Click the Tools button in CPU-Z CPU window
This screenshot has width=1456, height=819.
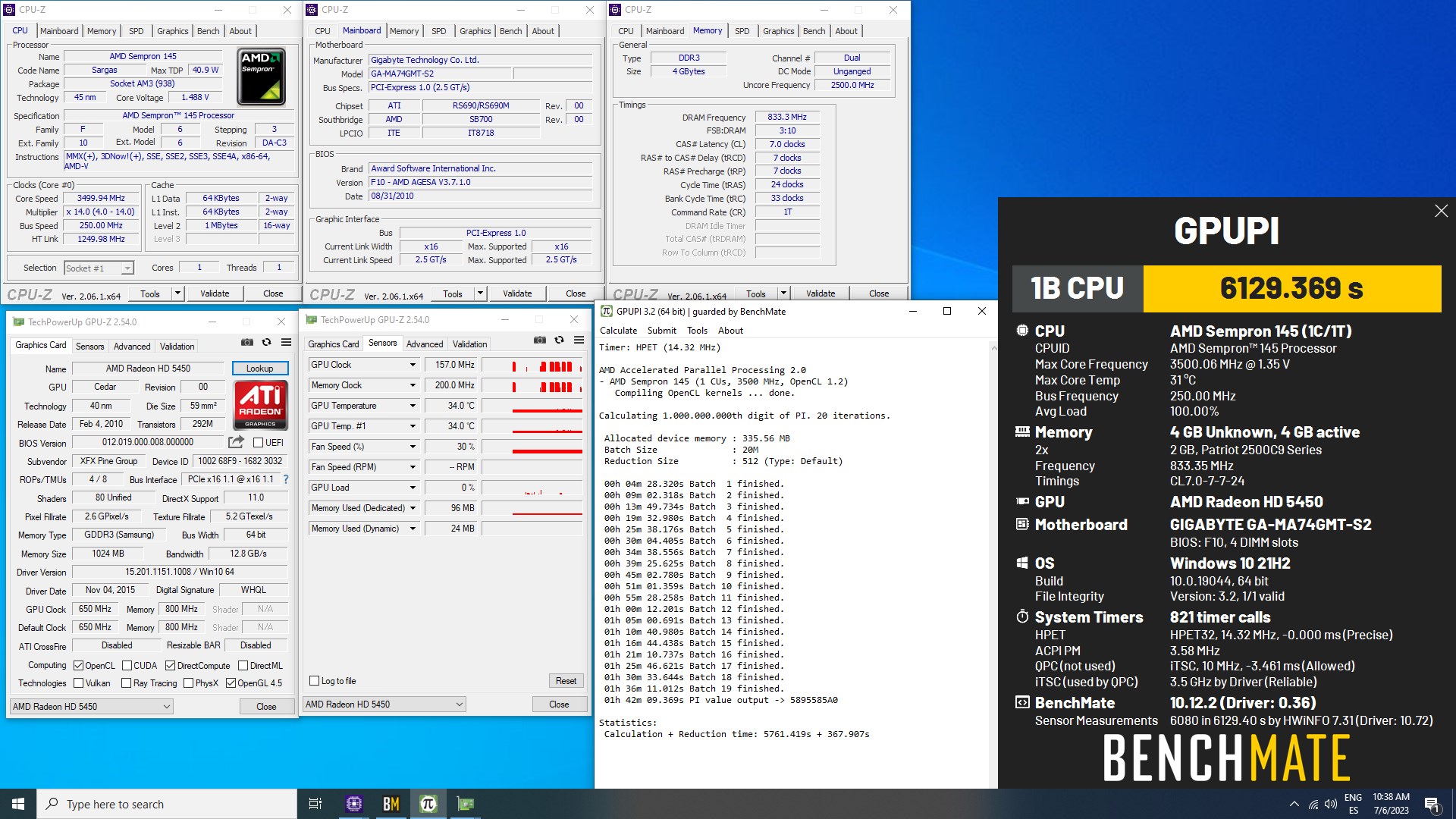click(x=150, y=293)
